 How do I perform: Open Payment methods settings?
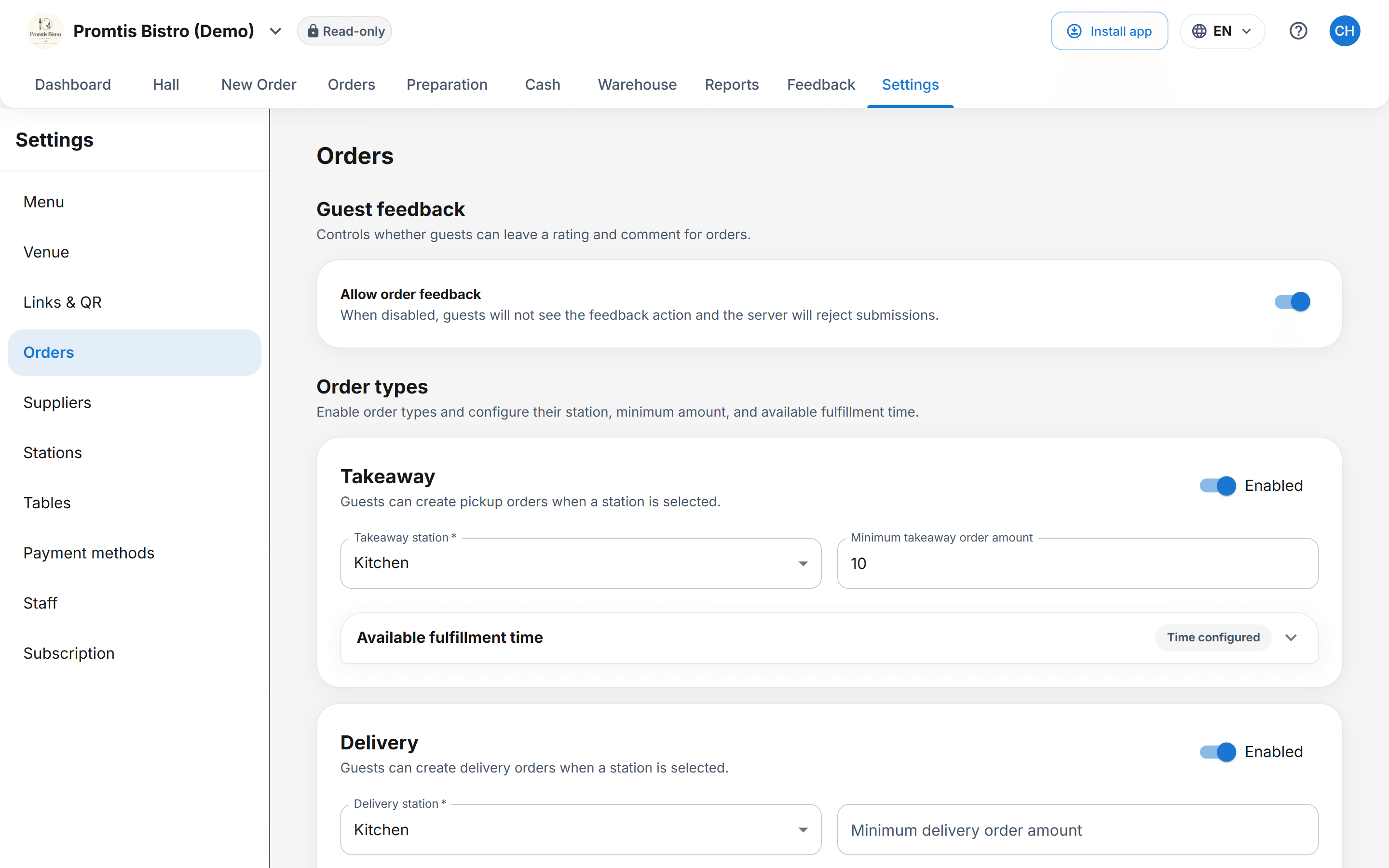click(134, 553)
